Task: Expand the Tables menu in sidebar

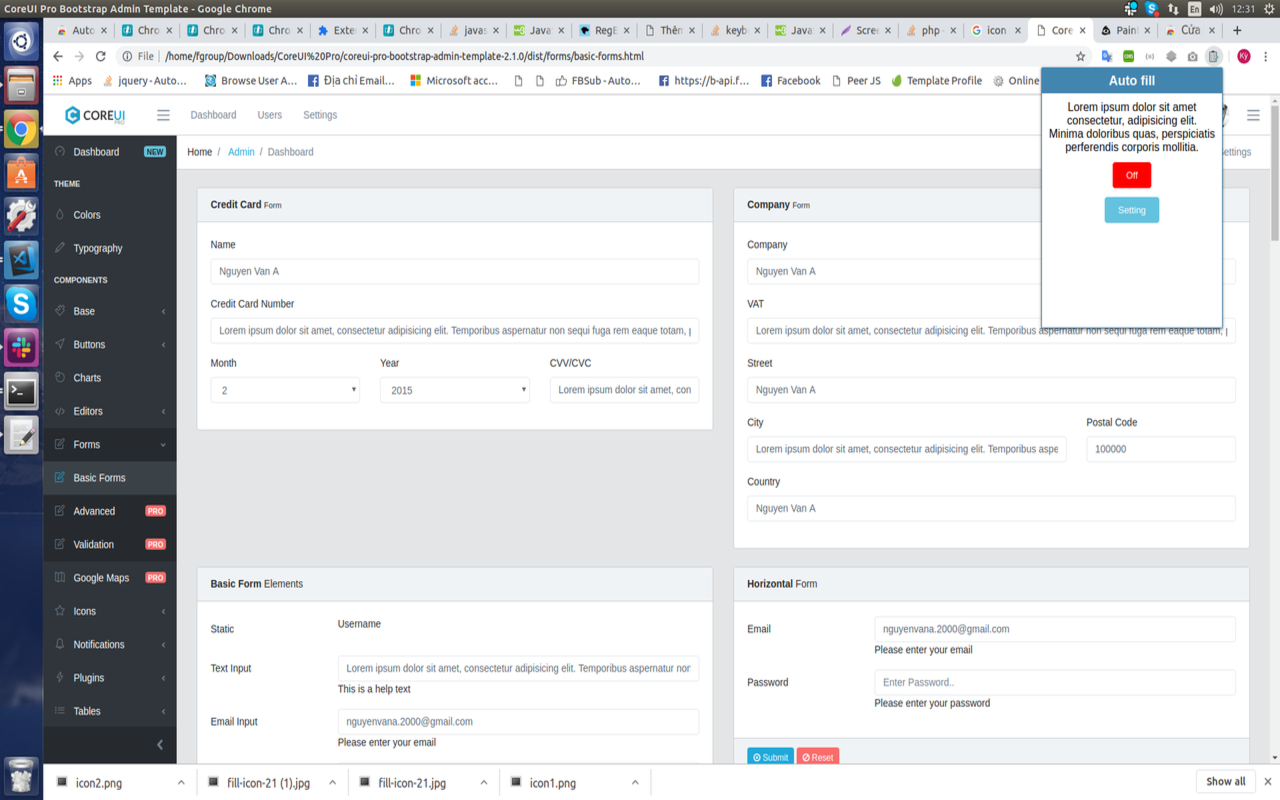Action: click(110, 711)
